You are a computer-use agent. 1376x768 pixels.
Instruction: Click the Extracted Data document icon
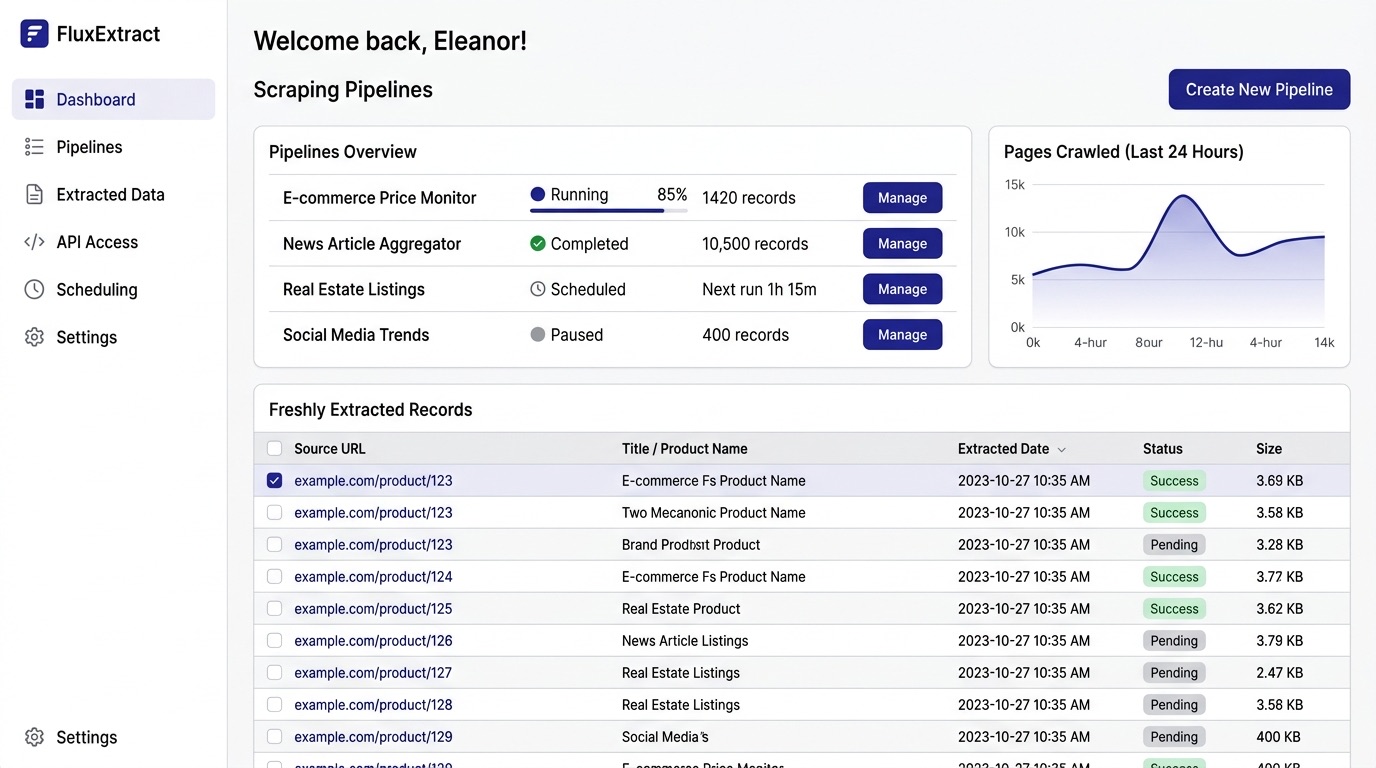[34, 195]
